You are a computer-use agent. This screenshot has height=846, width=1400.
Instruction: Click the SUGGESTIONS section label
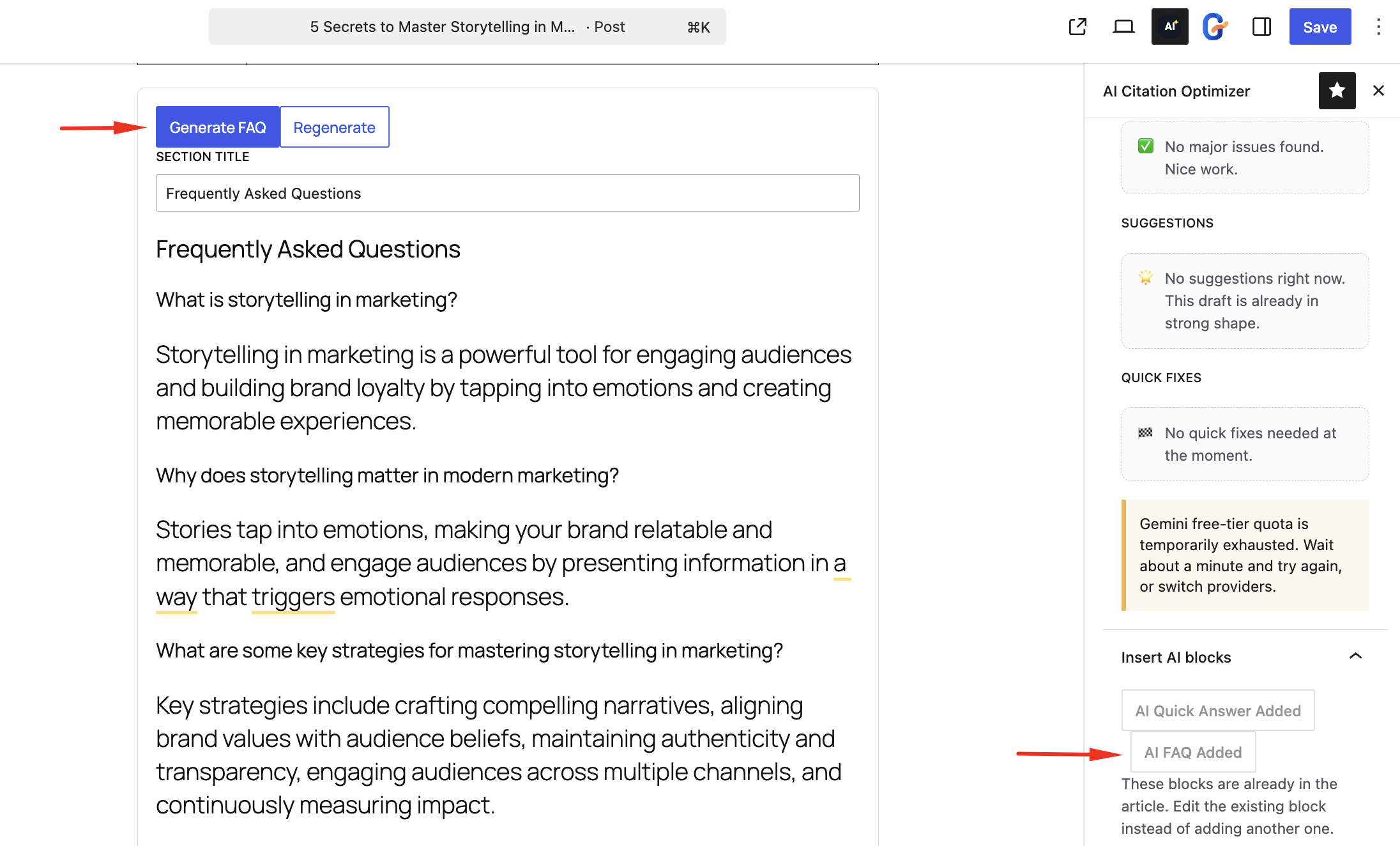pos(1167,223)
